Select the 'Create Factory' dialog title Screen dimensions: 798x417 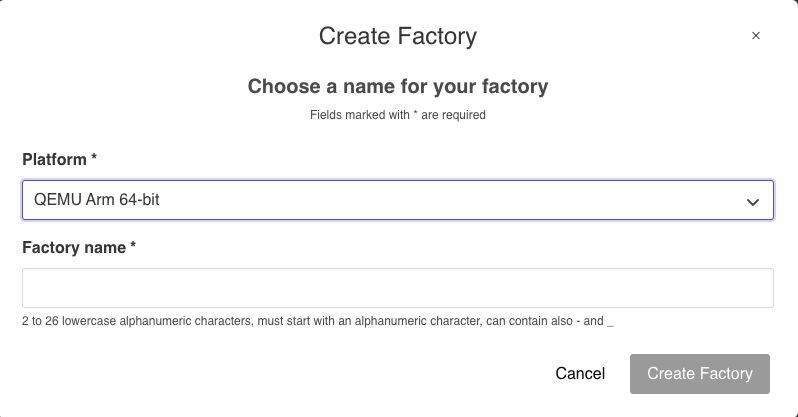point(398,37)
